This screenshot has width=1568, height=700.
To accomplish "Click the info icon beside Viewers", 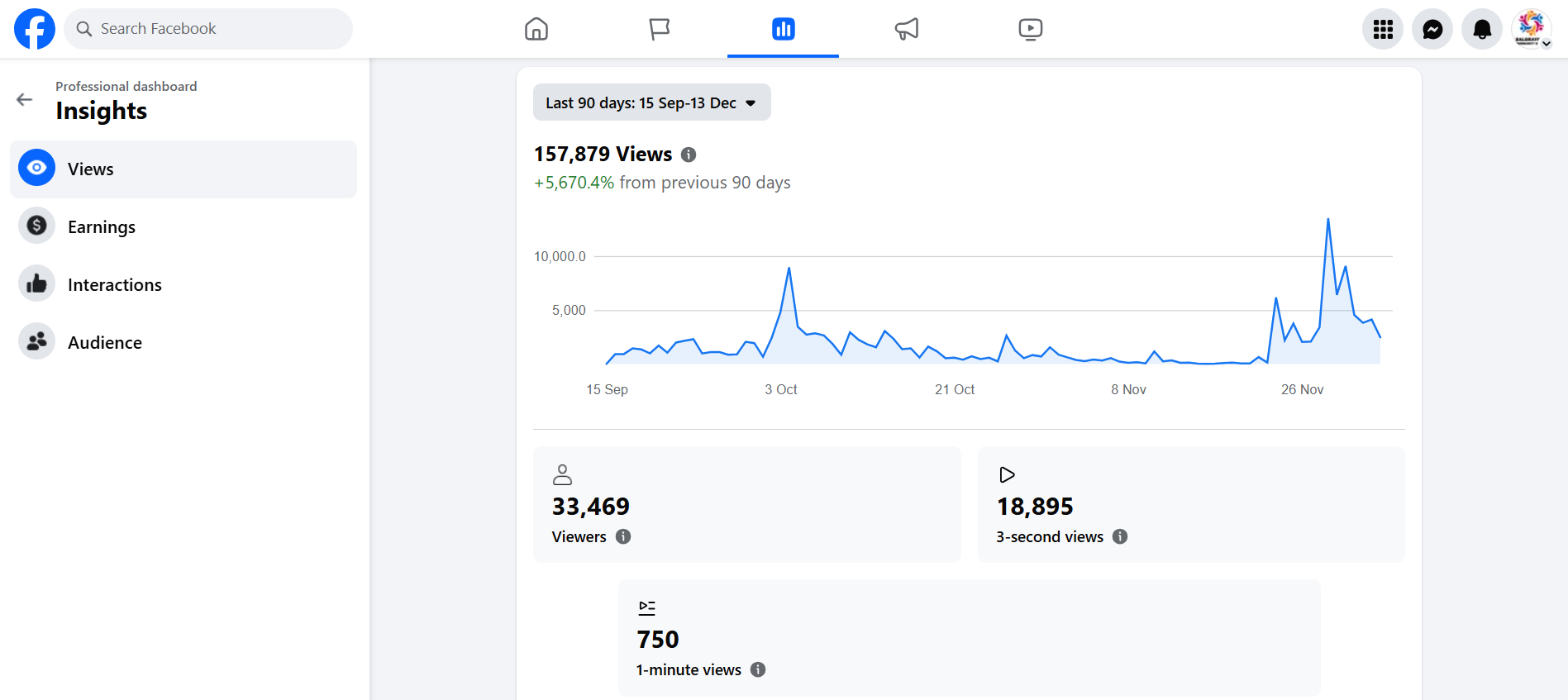I will pos(623,536).
